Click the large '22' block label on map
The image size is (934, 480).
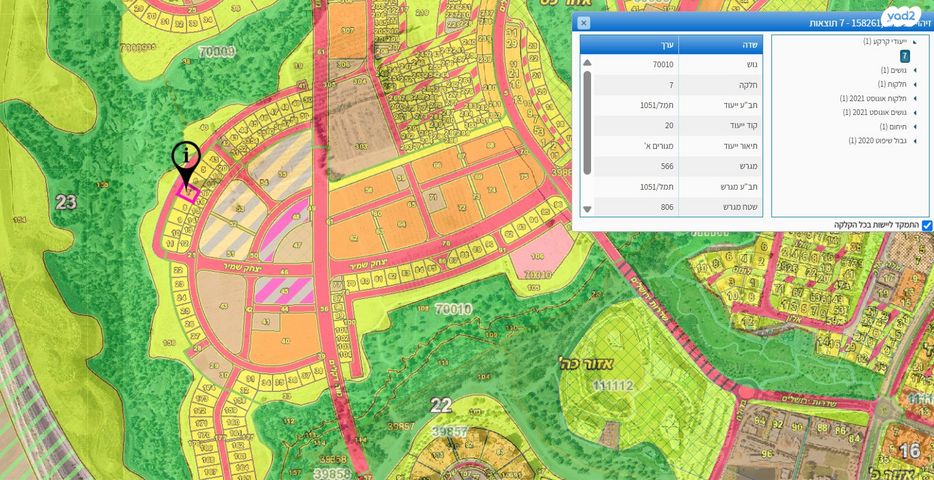click(x=441, y=406)
